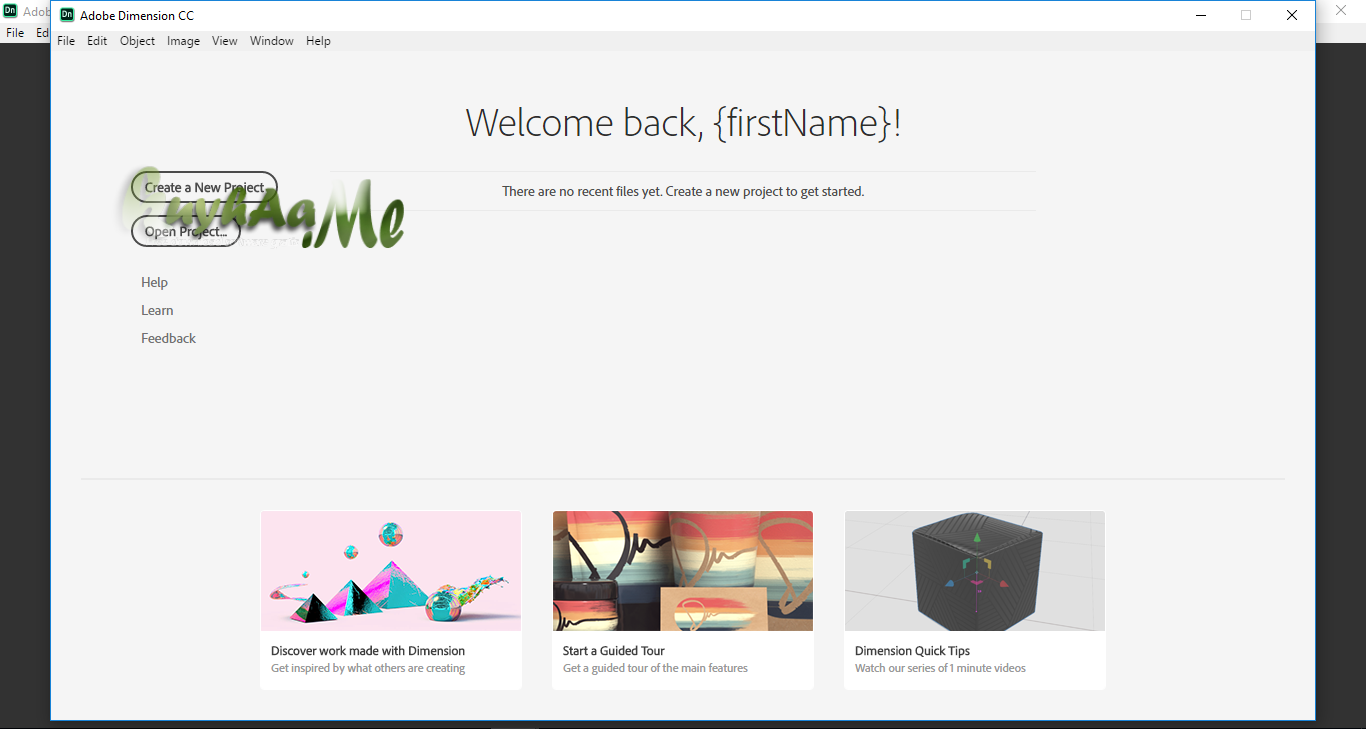Click 'Get inspired by what others are creating'
This screenshot has width=1366, height=729.
(x=368, y=668)
